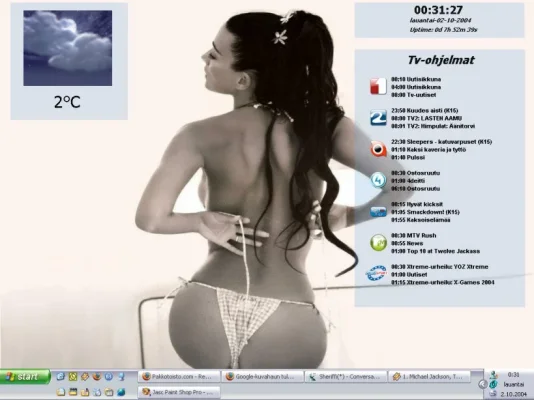The width and height of the screenshot is (534, 400).
Task: Click the light-blue pin-shaped quick launch icon
Action: [121, 377]
